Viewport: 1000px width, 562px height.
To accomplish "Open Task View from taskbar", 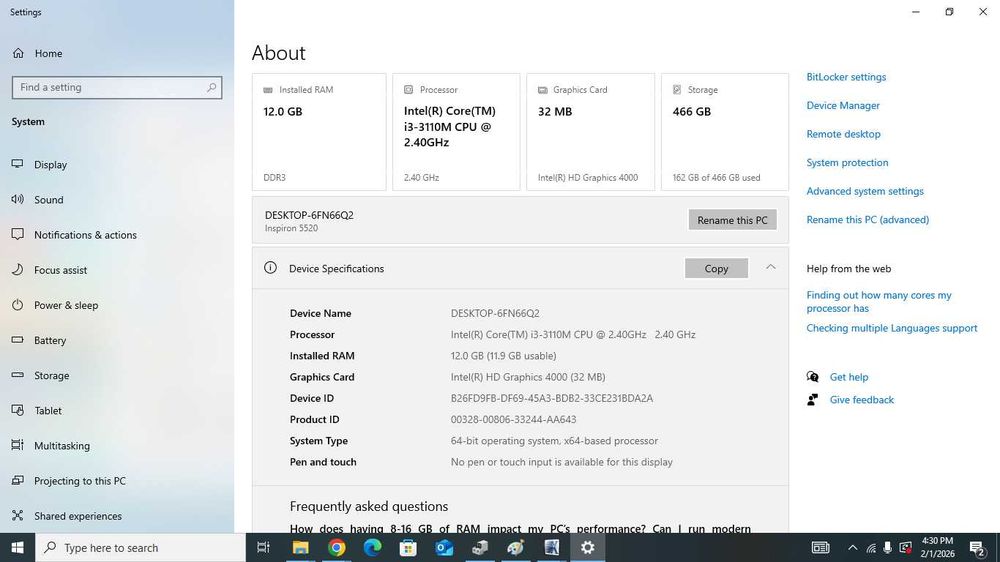I will (x=263, y=547).
